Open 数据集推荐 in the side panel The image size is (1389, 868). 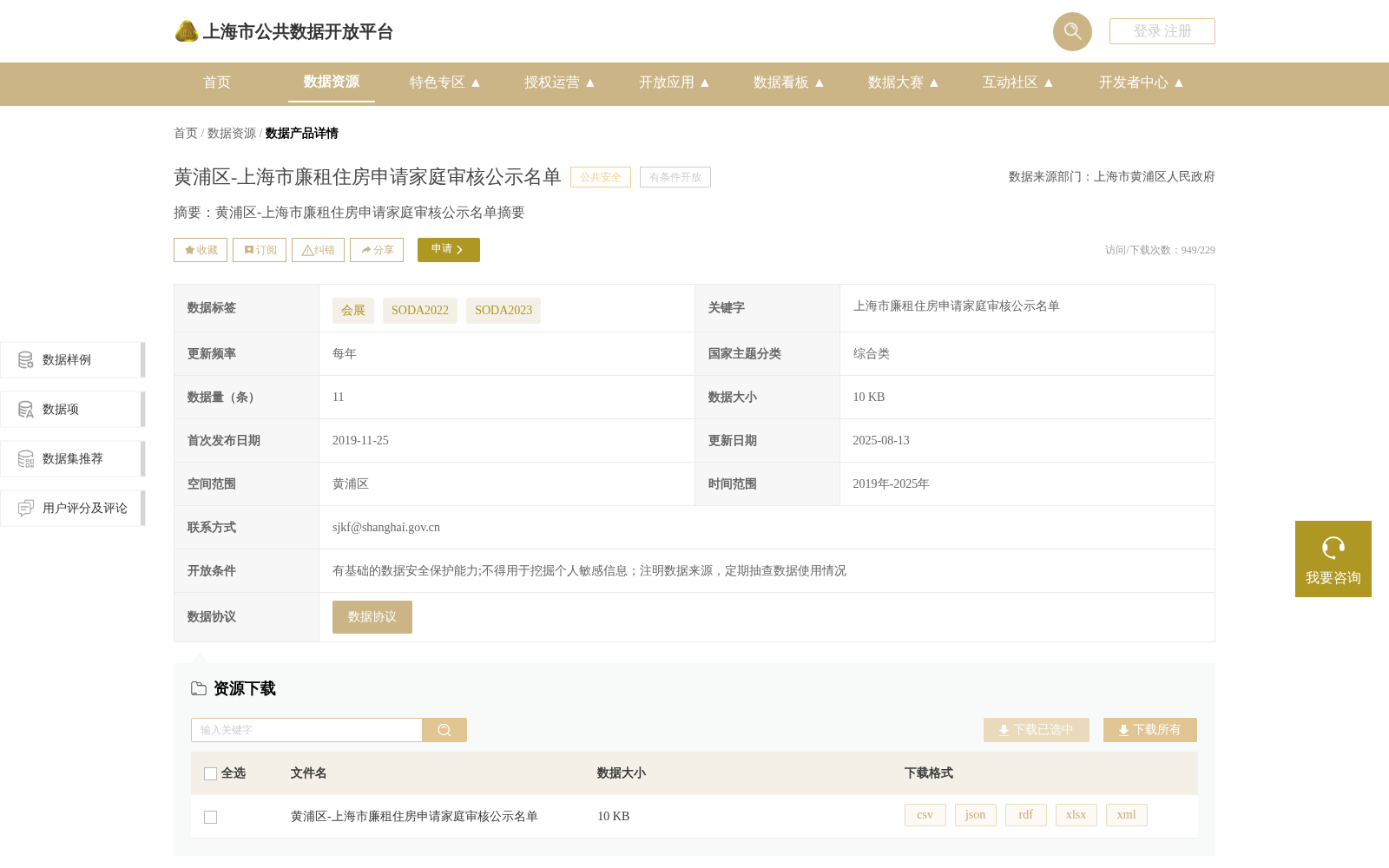73,458
